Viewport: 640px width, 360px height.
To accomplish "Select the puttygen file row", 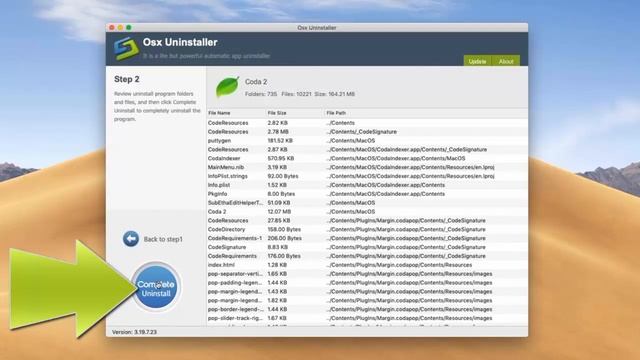I will pyautogui.click(x=367, y=140).
